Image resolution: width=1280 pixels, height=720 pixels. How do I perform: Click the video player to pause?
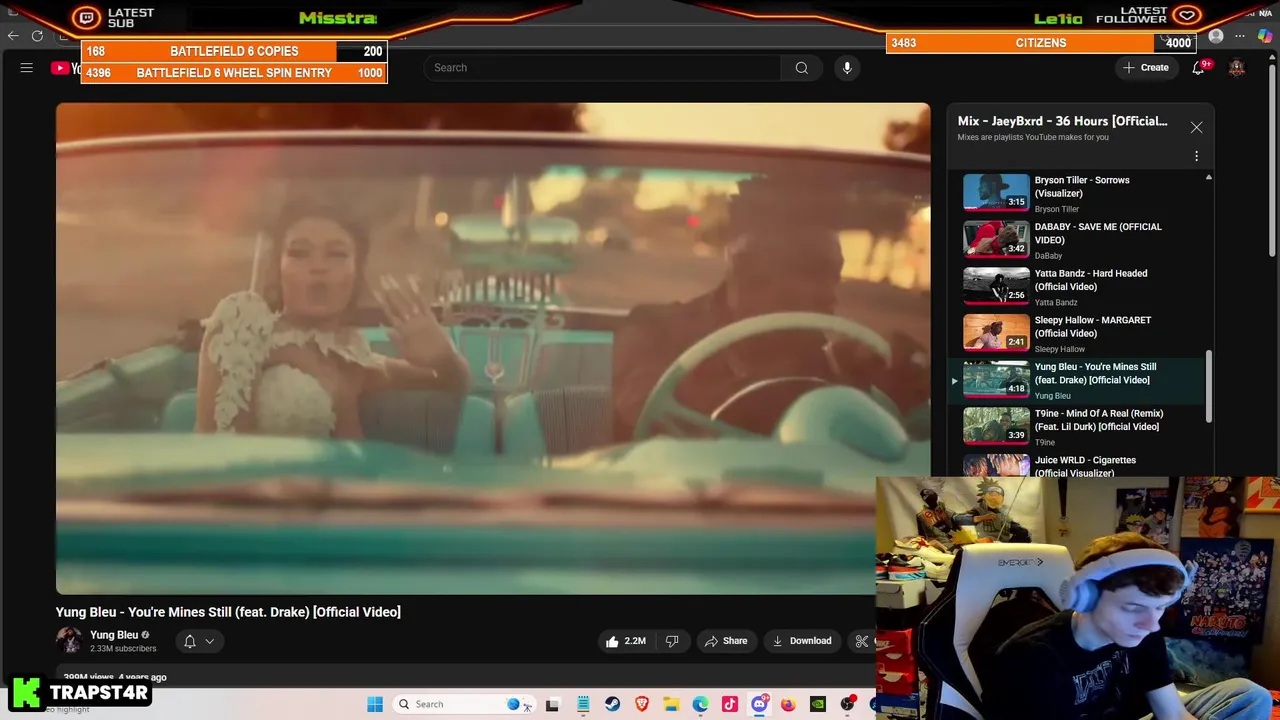[x=492, y=348]
